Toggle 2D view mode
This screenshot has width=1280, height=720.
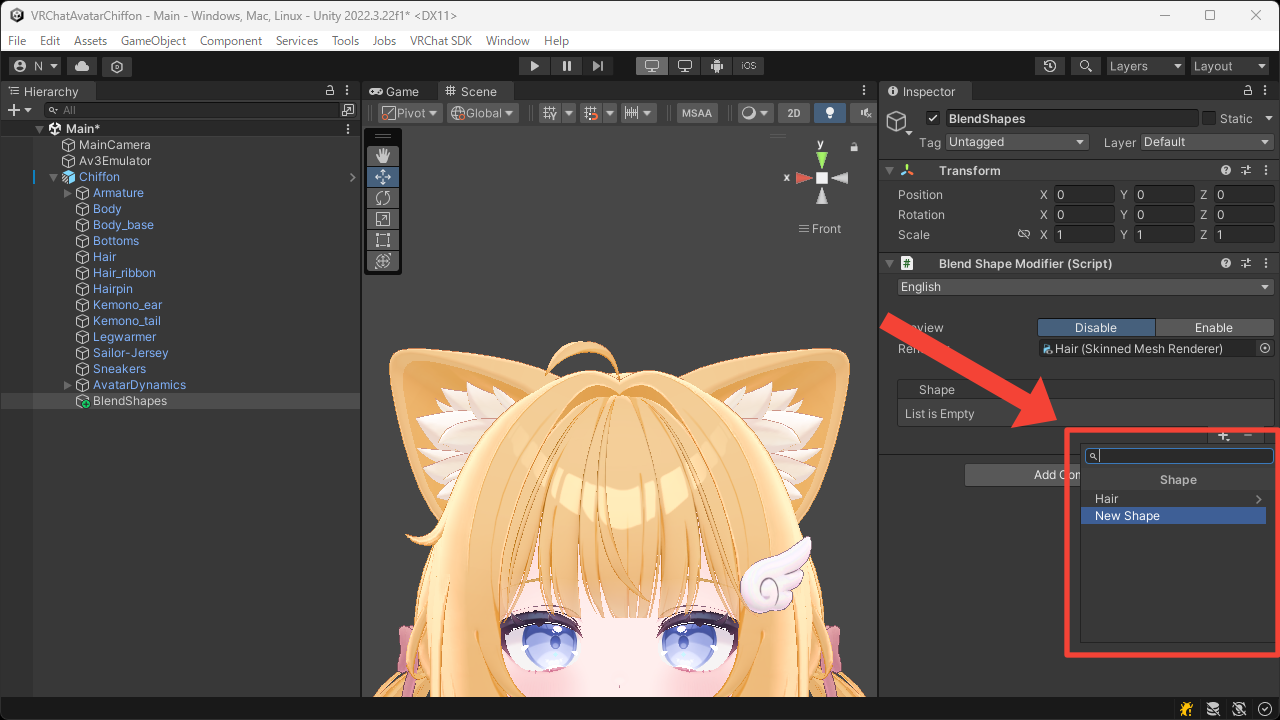pyautogui.click(x=793, y=113)
